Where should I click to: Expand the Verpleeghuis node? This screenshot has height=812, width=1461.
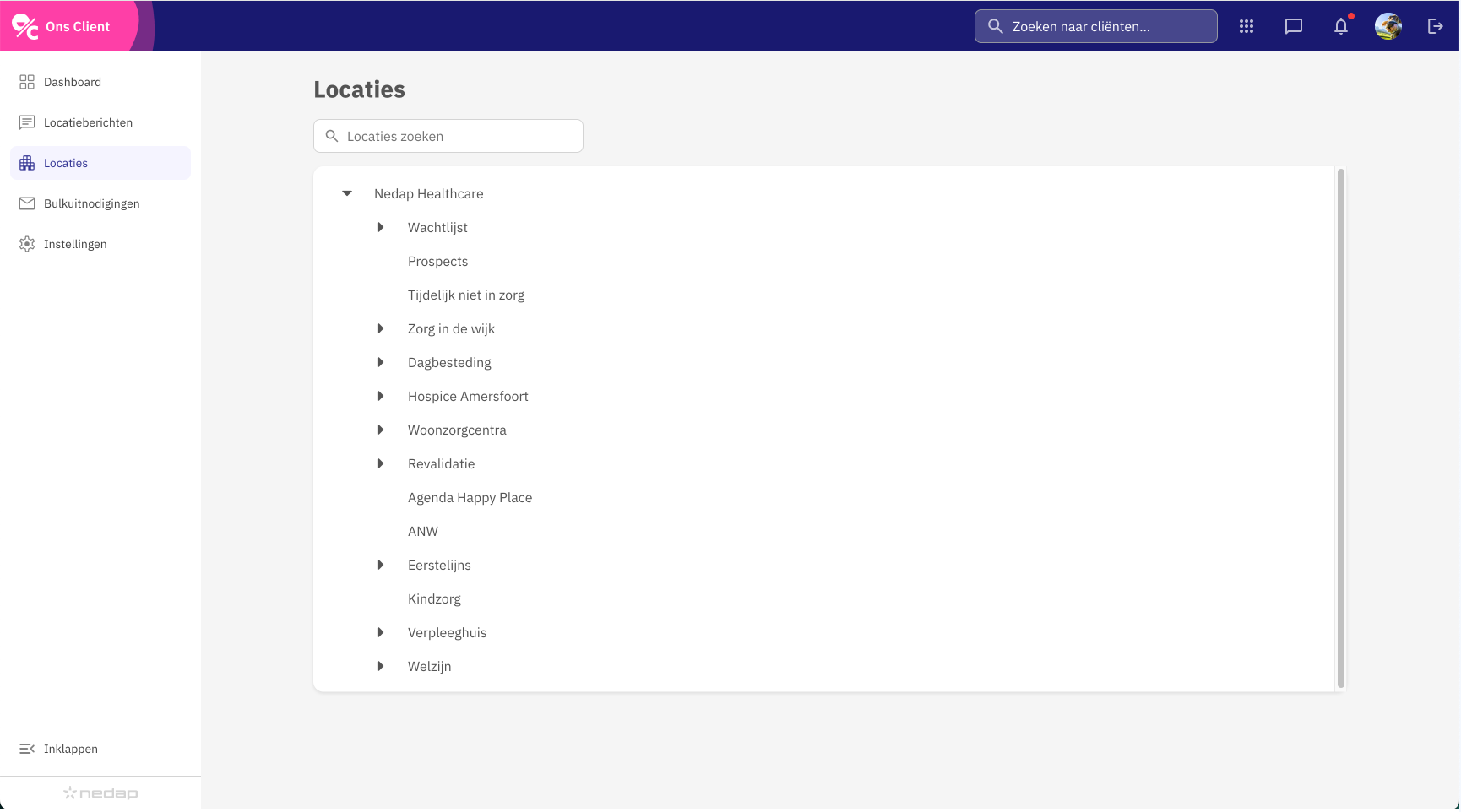[381, 632]
